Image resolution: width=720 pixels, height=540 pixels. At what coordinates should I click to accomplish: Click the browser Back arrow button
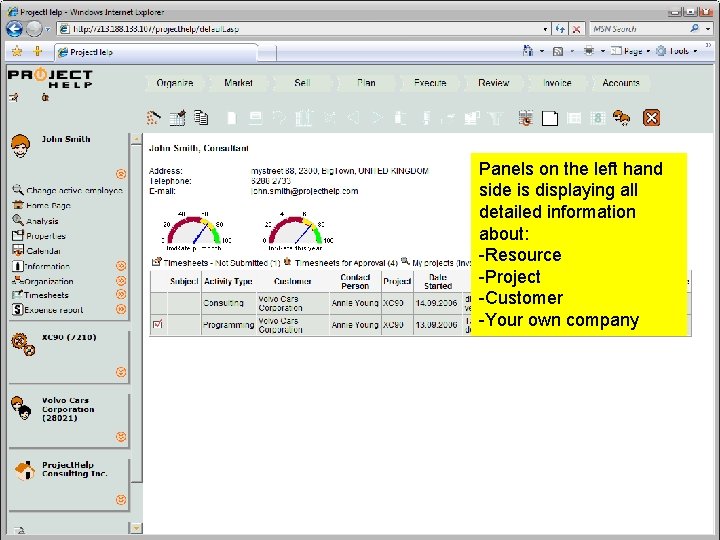[15, 29]
